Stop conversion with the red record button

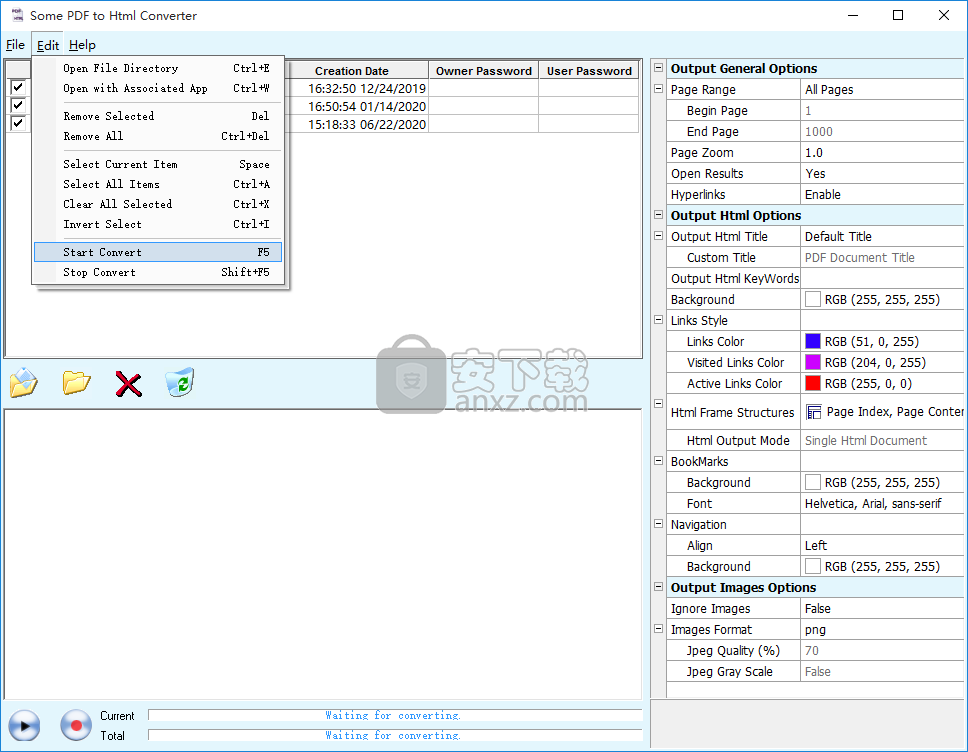(76, 725)
